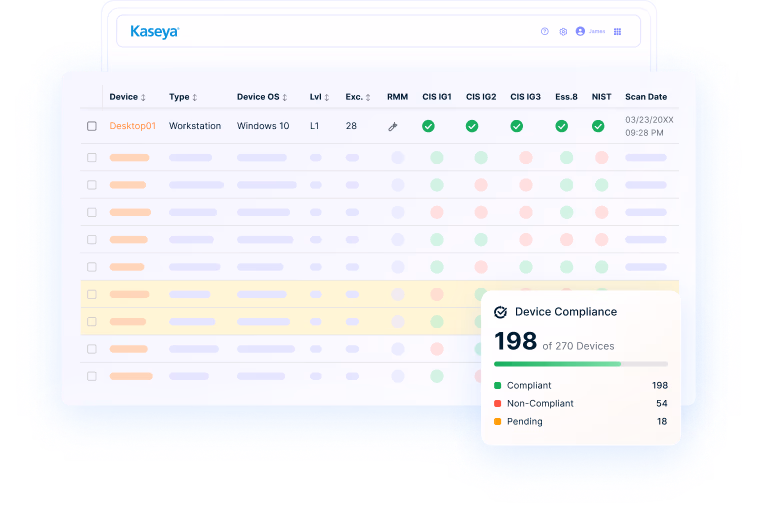This screenshot has width=758, height=520.
Task: Click the red Non-Compliant legend swatch
Action: click(x=497, y=404)
